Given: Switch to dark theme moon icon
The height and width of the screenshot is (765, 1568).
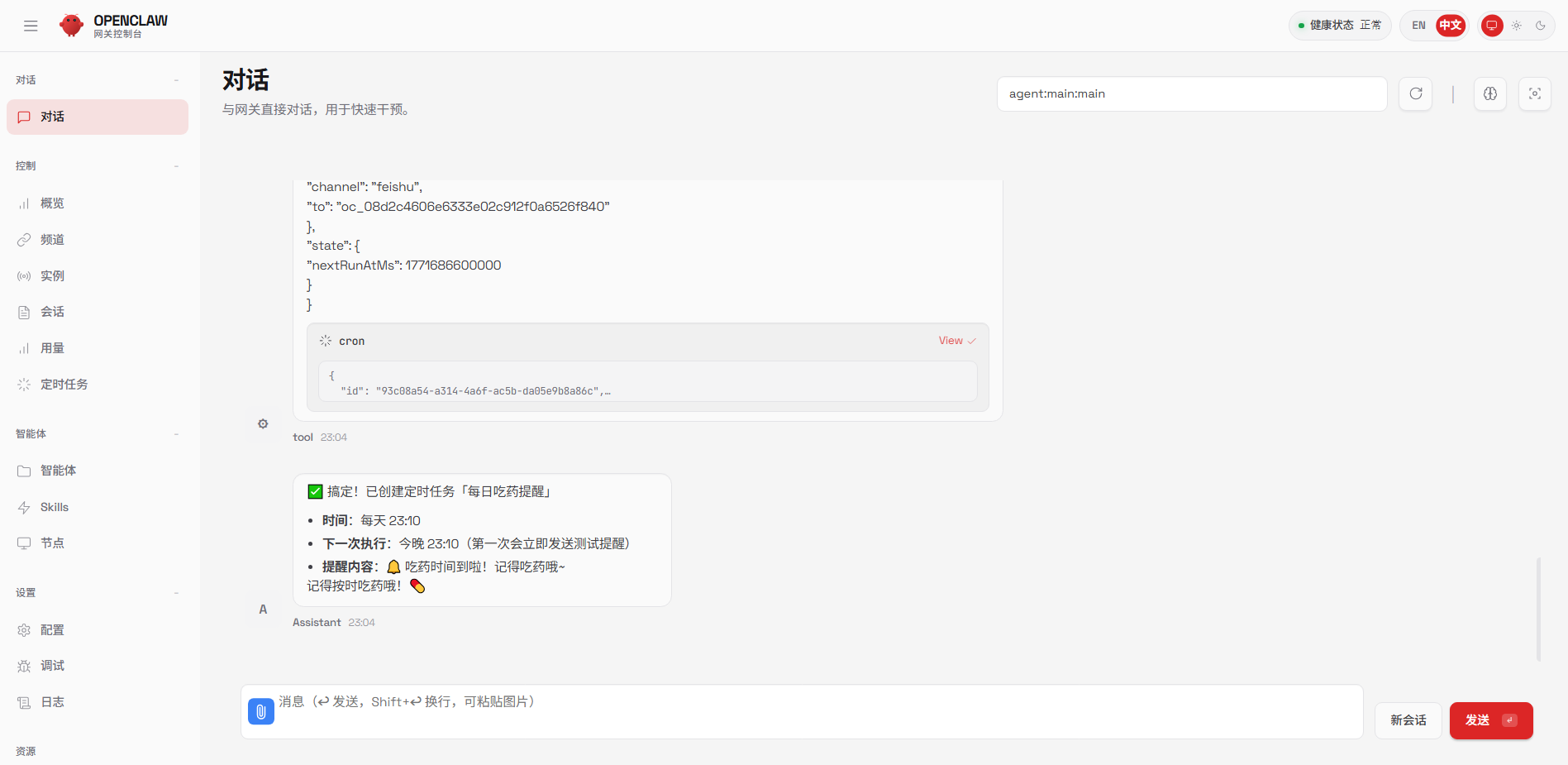Looking at the screenshot, I should 1540,26.
